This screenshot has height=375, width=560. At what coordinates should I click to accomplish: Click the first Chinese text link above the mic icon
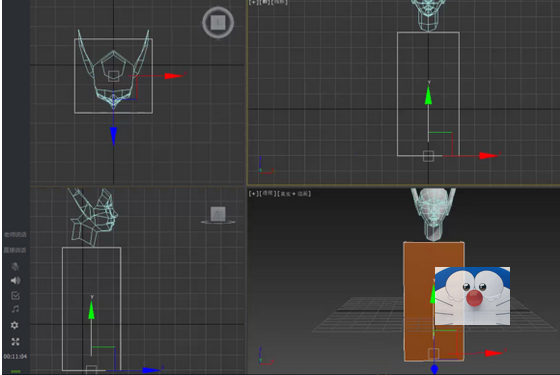[x=15, y=235]
